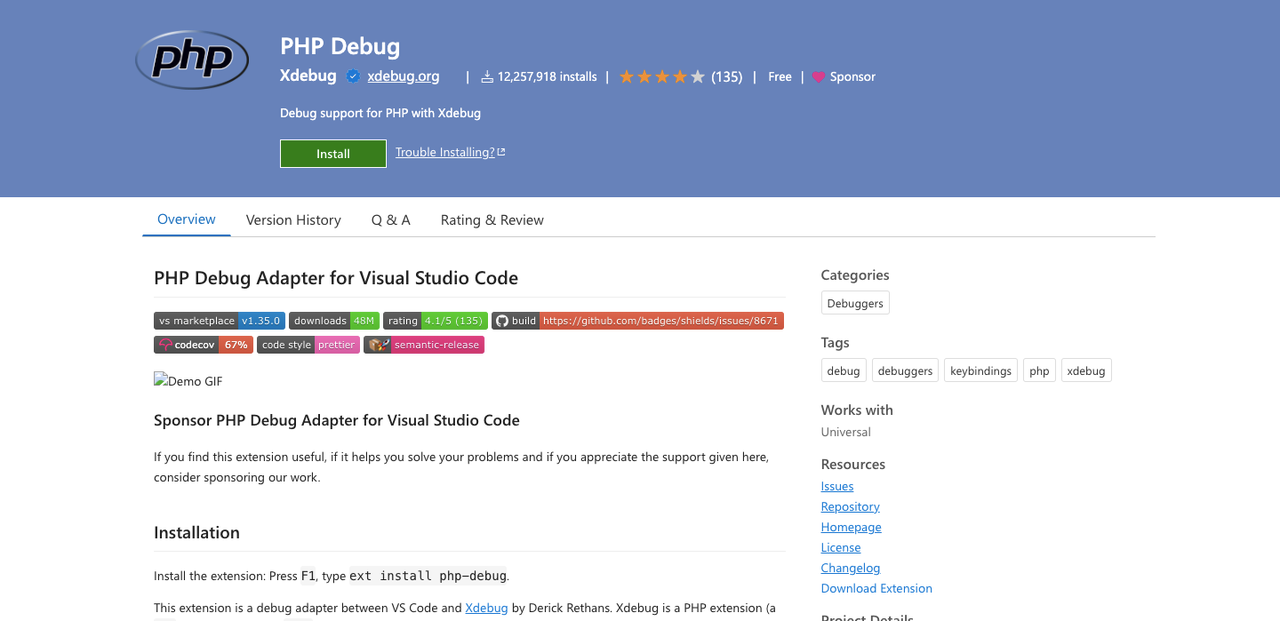Select the Overview tab

click(186, 219)
